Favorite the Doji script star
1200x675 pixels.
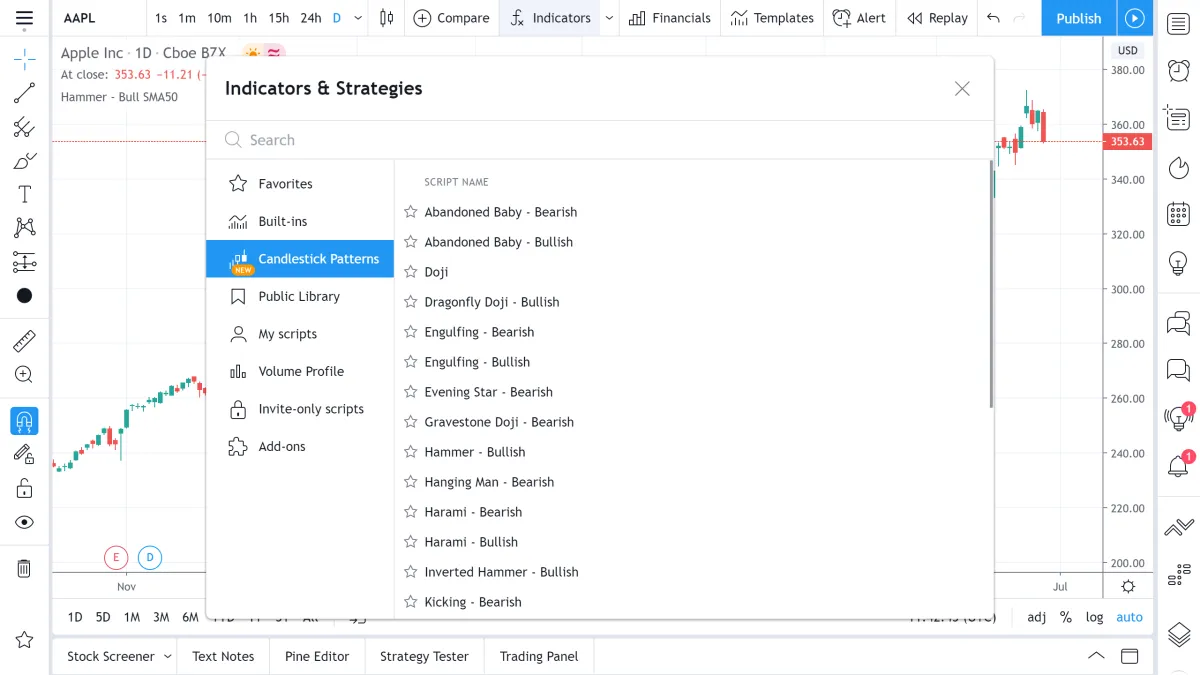(x=410, y=272)
